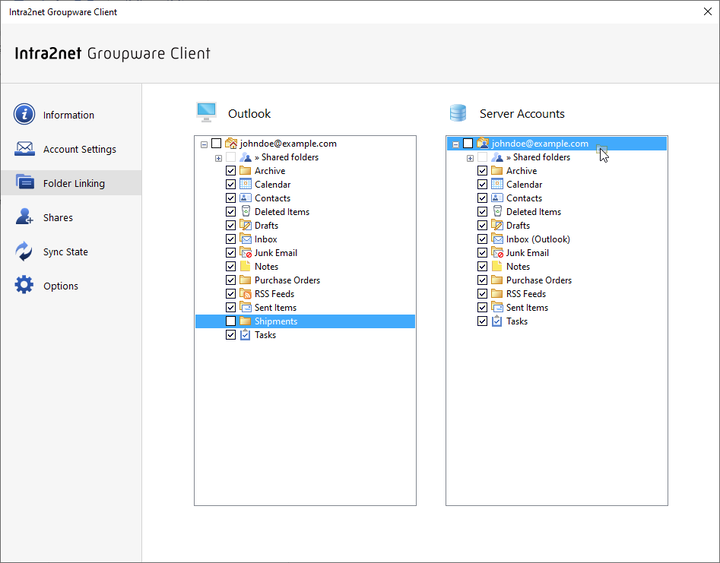Click the Sync State arrows icon
Image resolution: width=720 pixels, height=563 pixels.
tap(24, 251)
